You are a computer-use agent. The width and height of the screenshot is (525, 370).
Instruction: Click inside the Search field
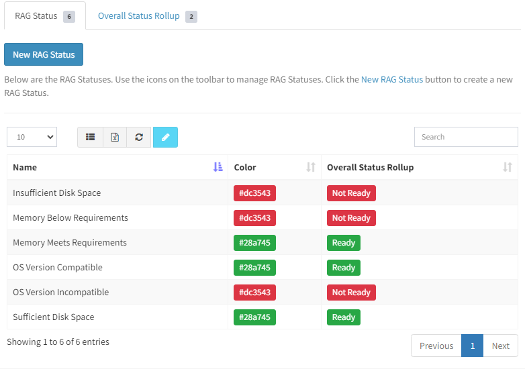(x=466, y=137)
